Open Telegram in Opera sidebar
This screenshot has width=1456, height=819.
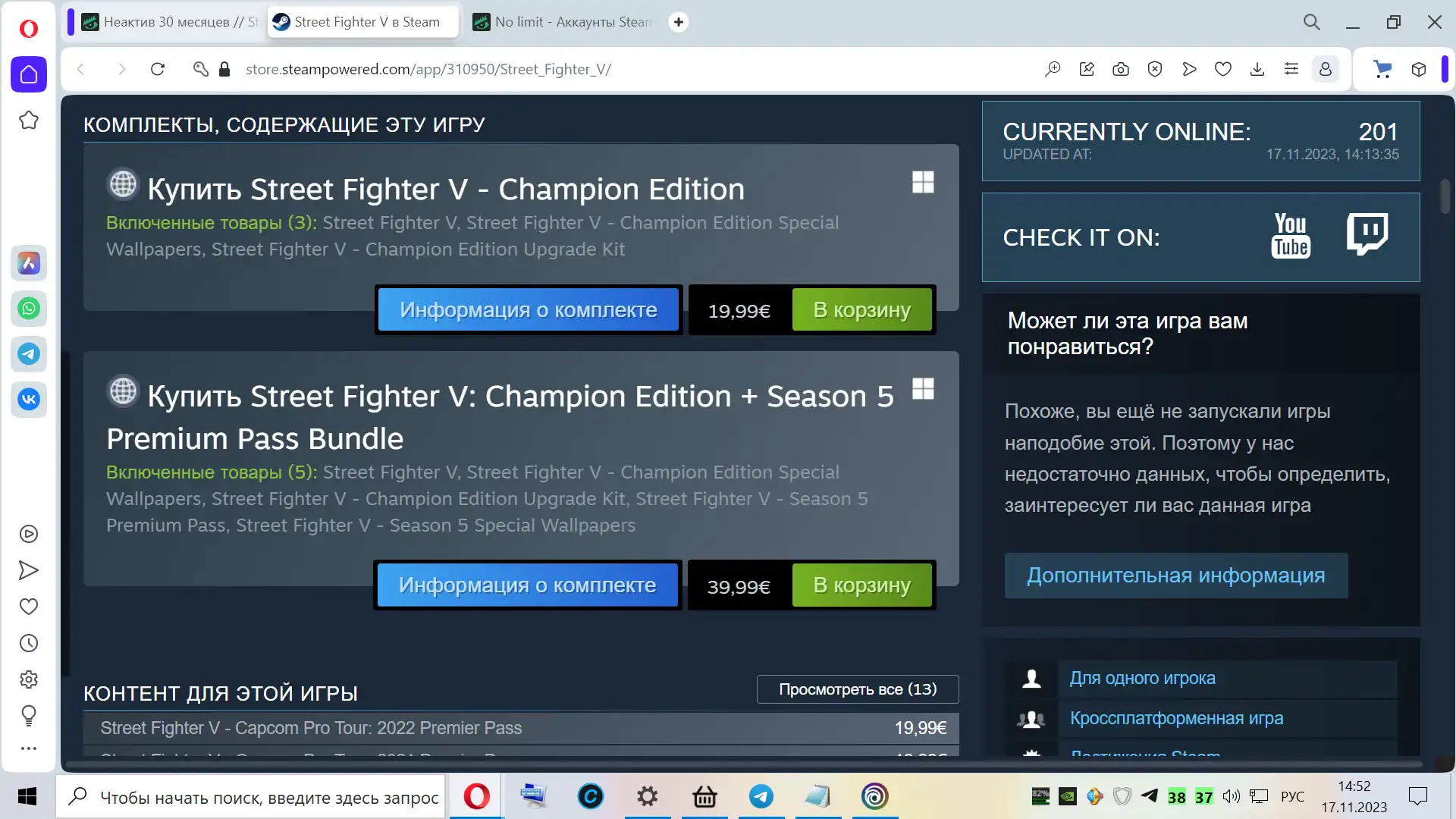[x=29, y=354]
